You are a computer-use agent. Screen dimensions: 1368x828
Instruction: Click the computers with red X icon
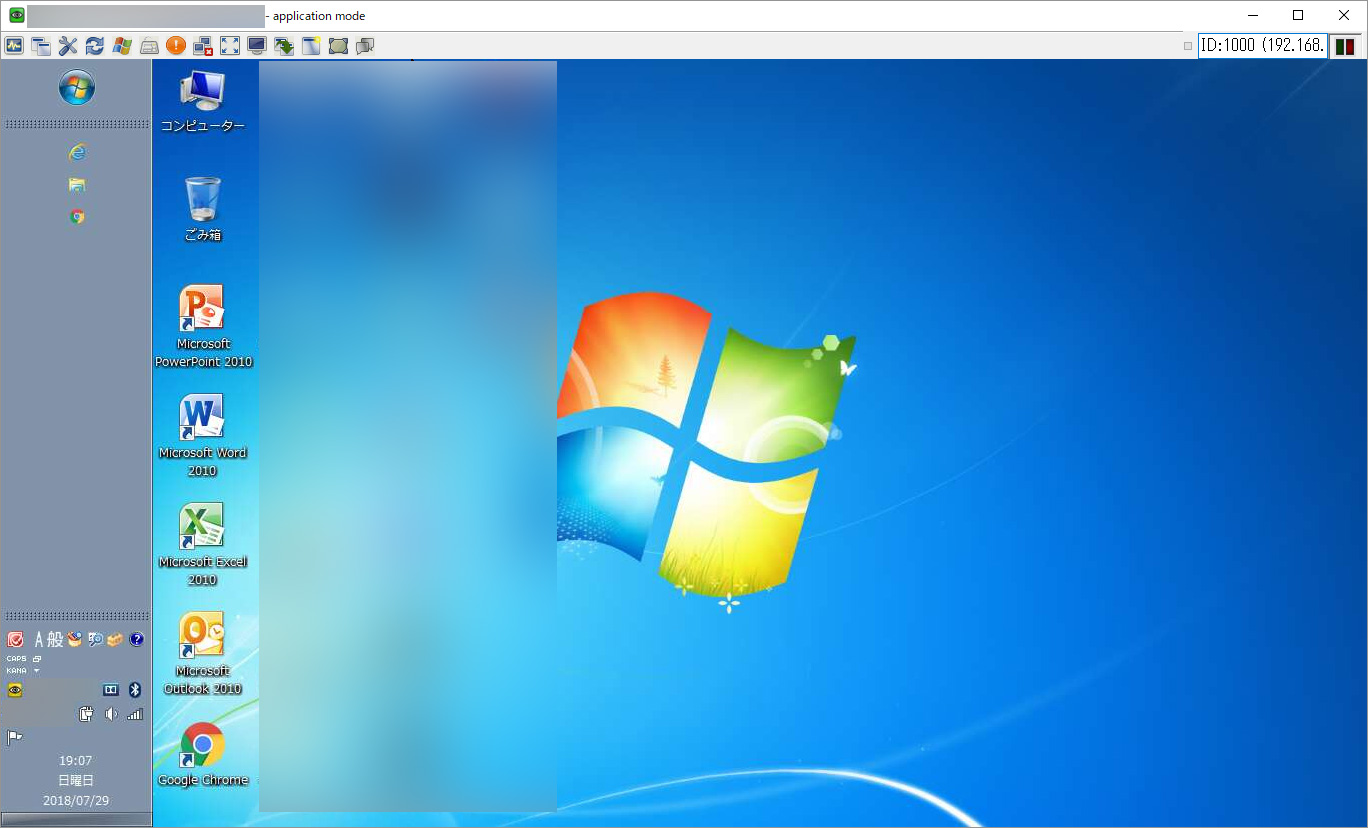coord(203,45)
